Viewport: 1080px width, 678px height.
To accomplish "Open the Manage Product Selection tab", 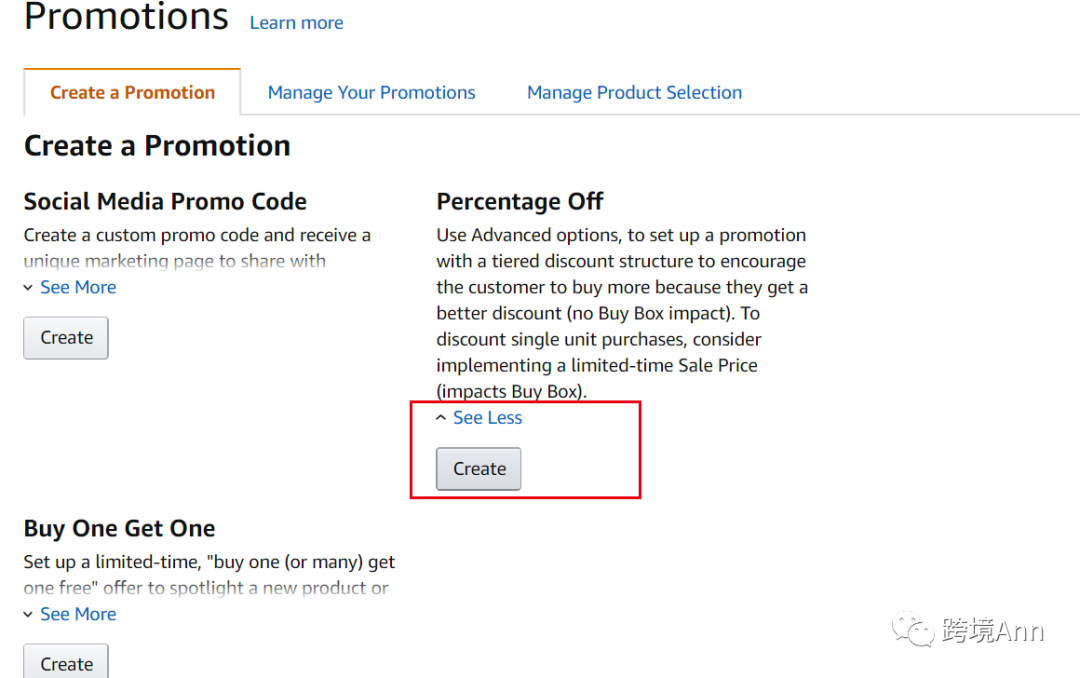I will pos(634,93).
